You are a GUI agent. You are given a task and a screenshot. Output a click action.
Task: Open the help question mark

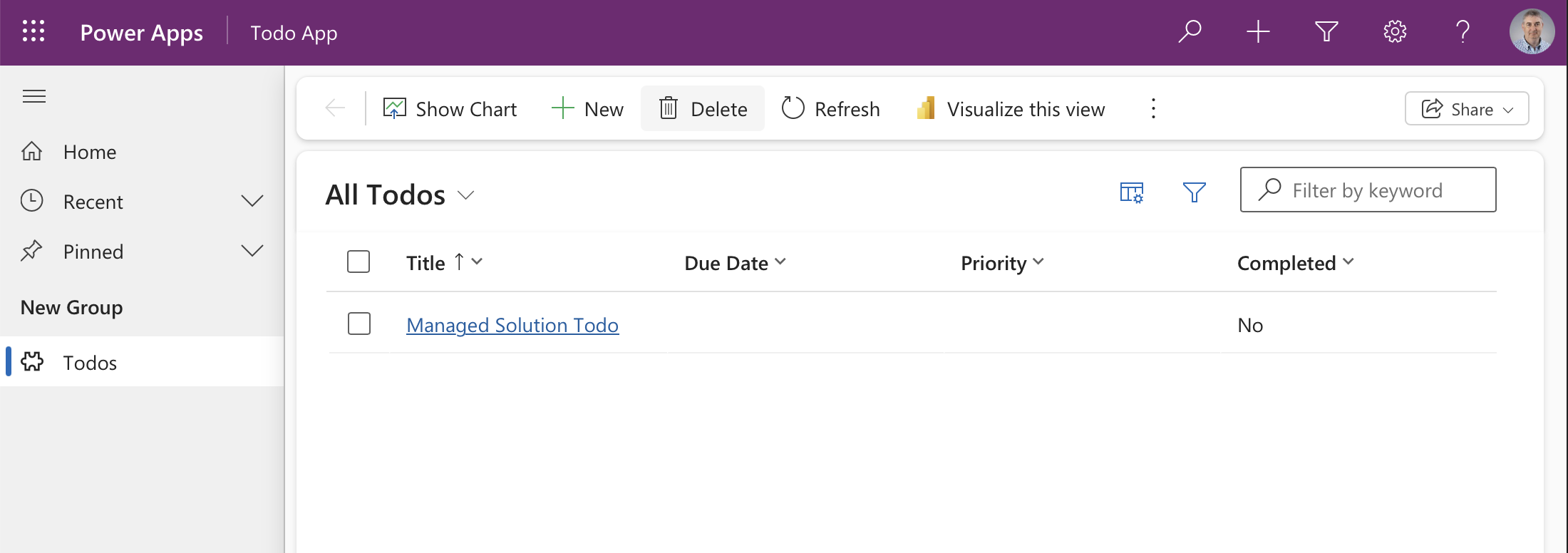1463,31
